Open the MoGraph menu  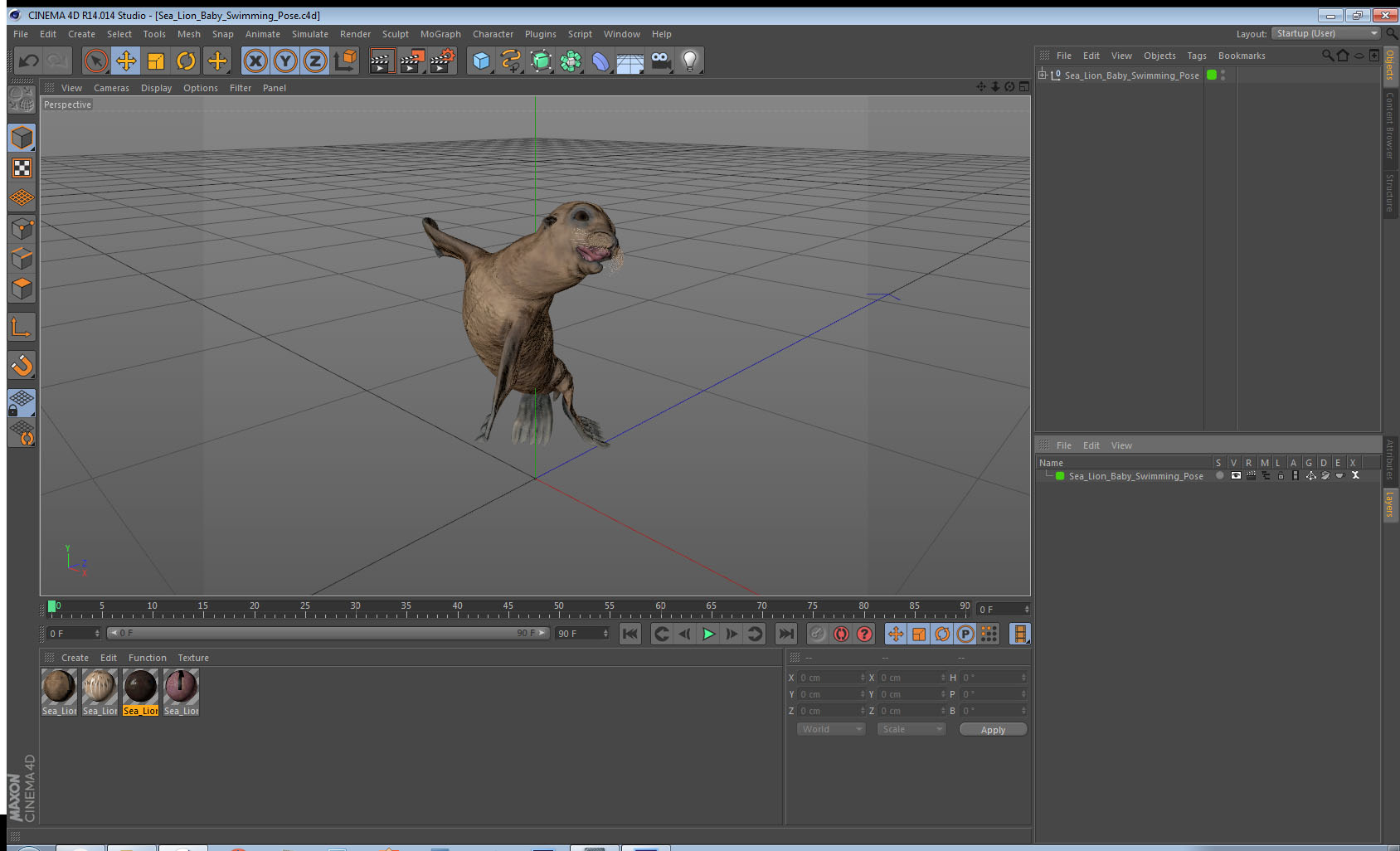coord(440,34)
